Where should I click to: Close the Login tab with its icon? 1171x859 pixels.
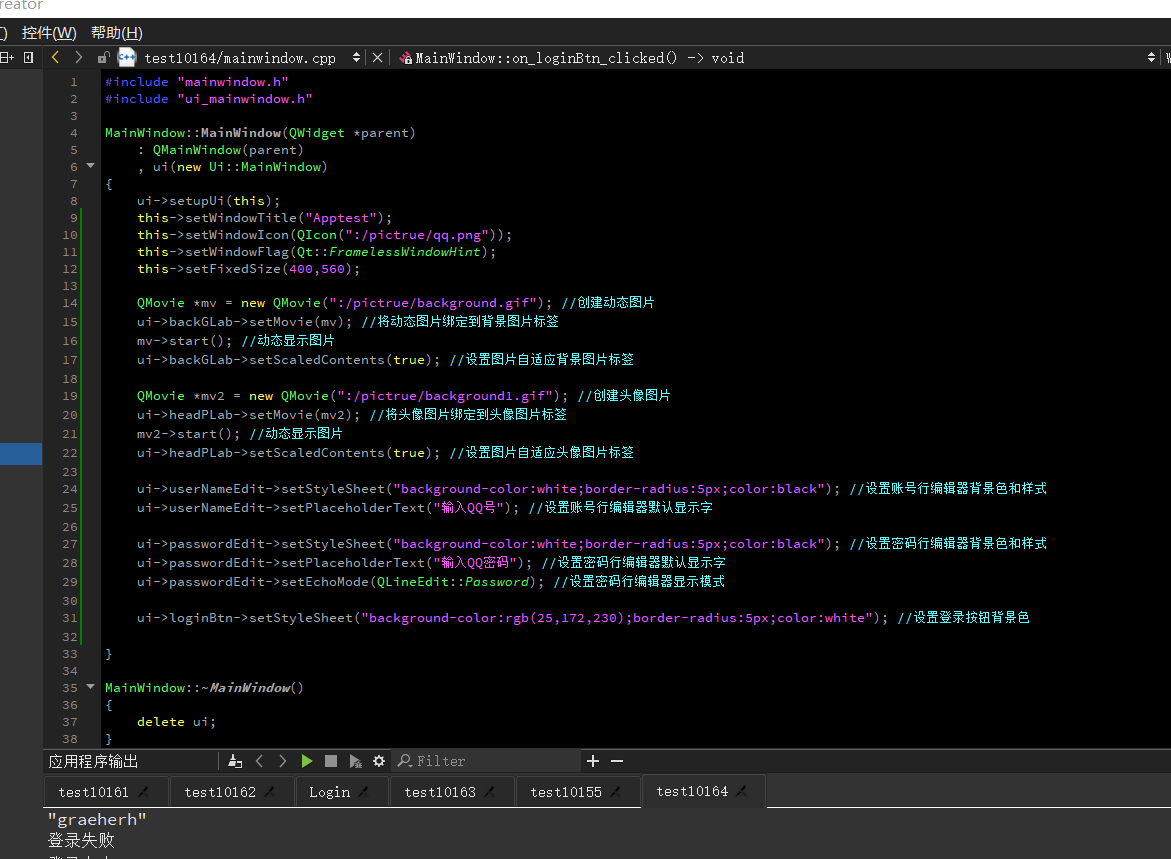click(364, 792)
